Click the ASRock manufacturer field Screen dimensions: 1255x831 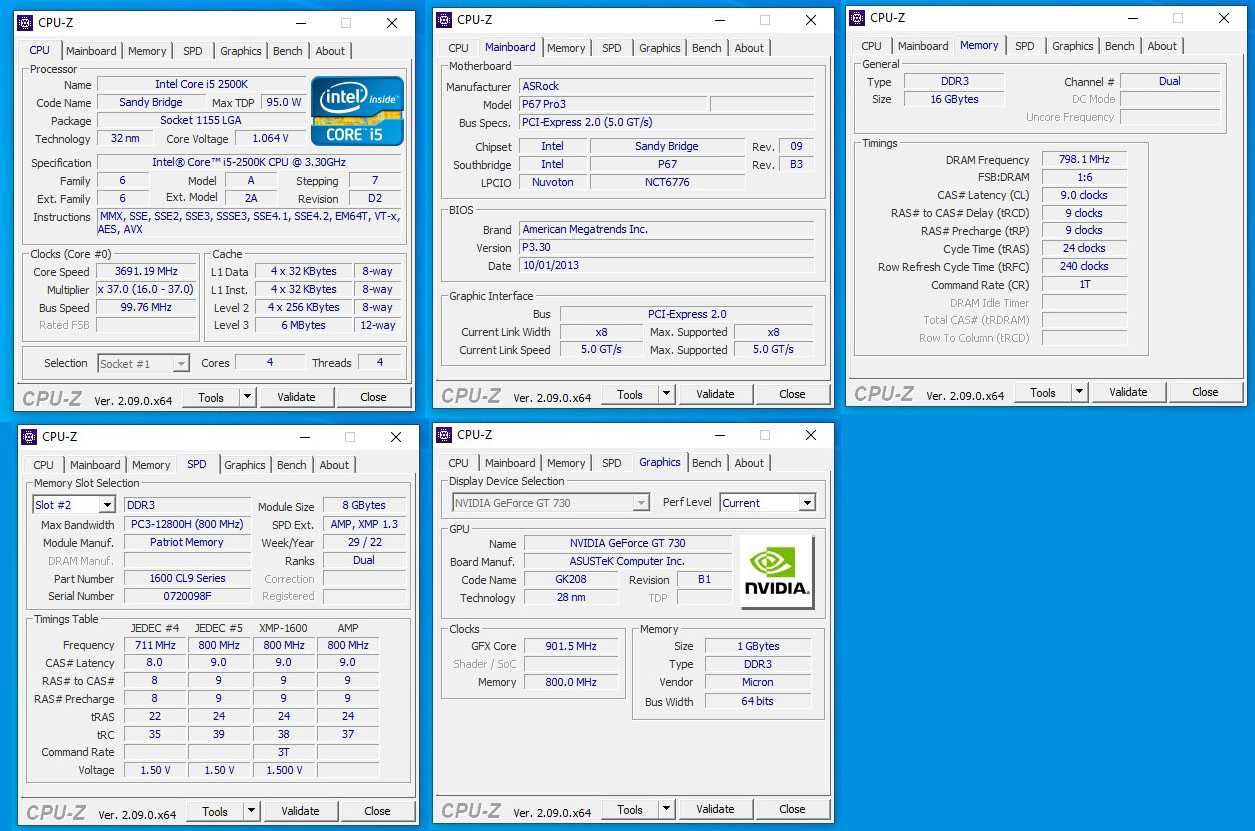[x=666, y=87]
